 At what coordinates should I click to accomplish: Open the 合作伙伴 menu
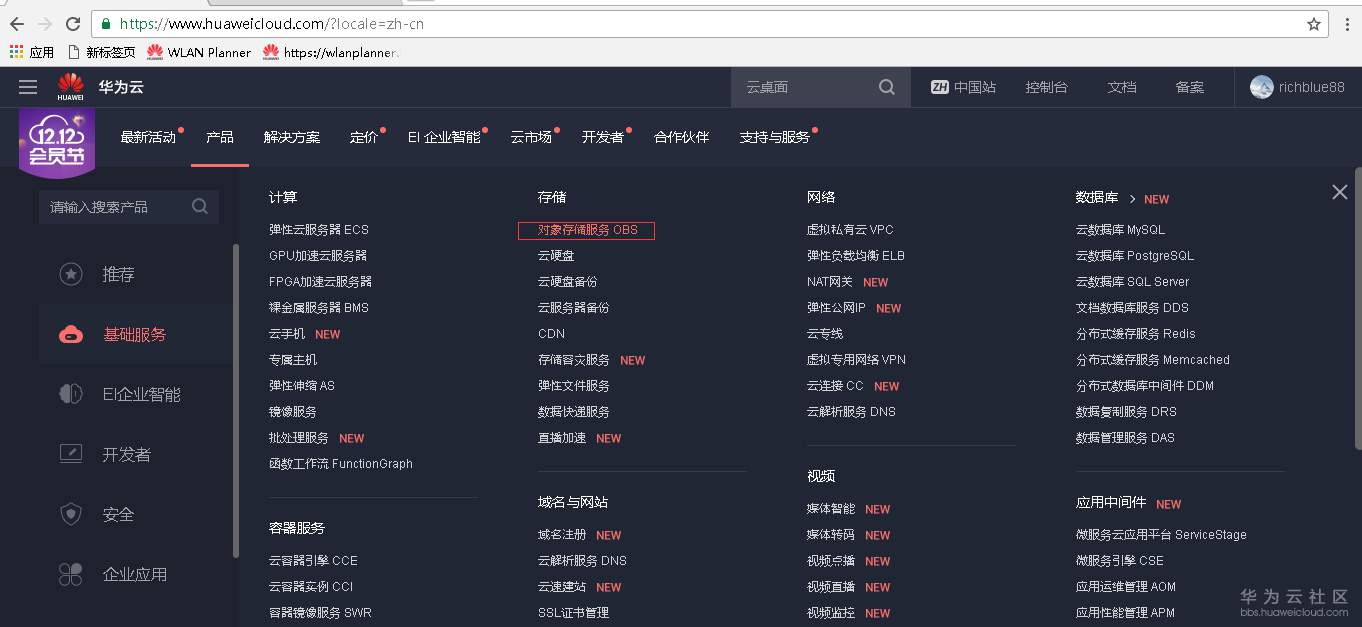pyautogui.click(x=682, y=137)
